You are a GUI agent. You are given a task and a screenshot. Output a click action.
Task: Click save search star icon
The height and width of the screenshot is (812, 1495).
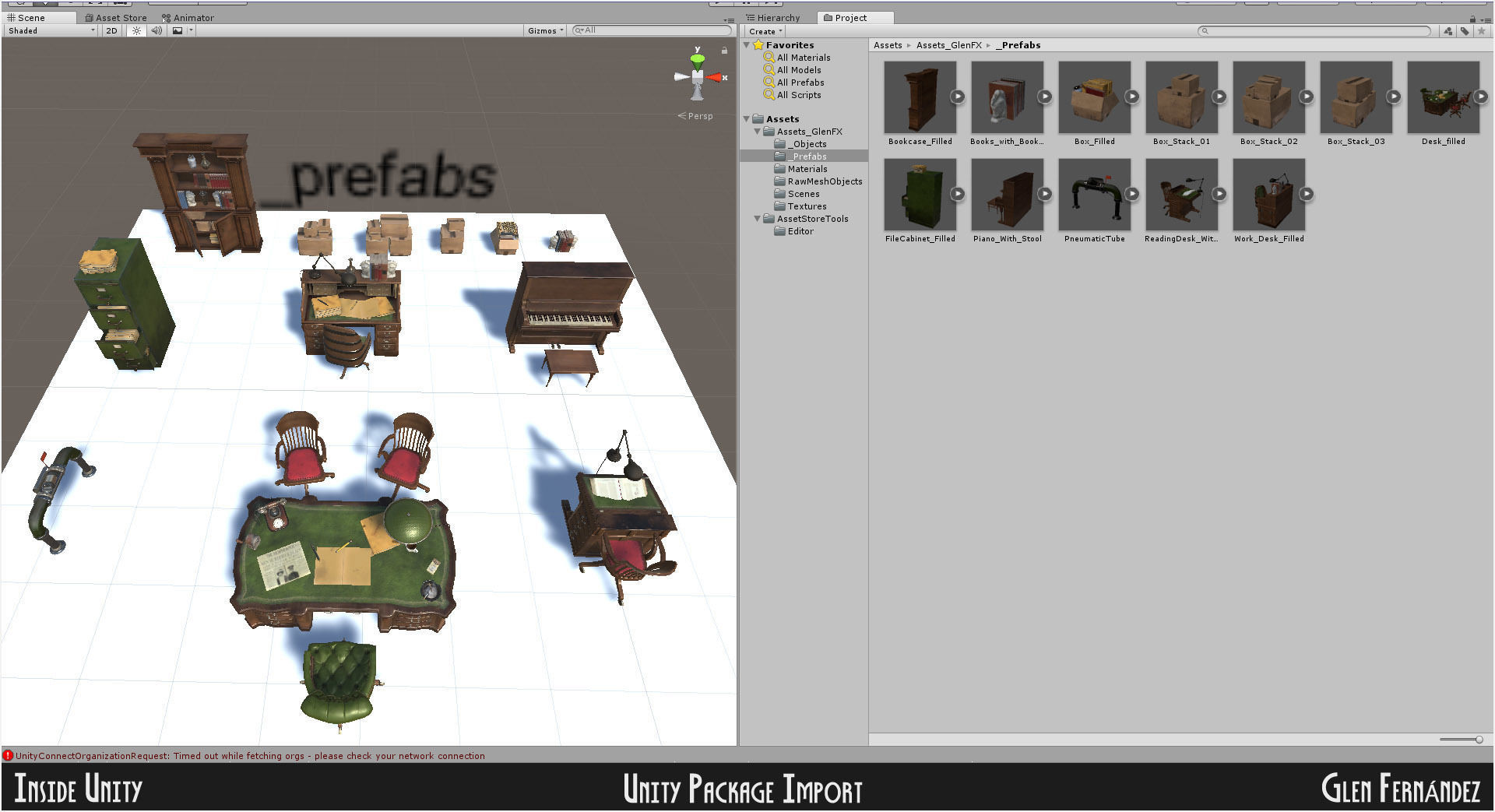[1482, 31]
